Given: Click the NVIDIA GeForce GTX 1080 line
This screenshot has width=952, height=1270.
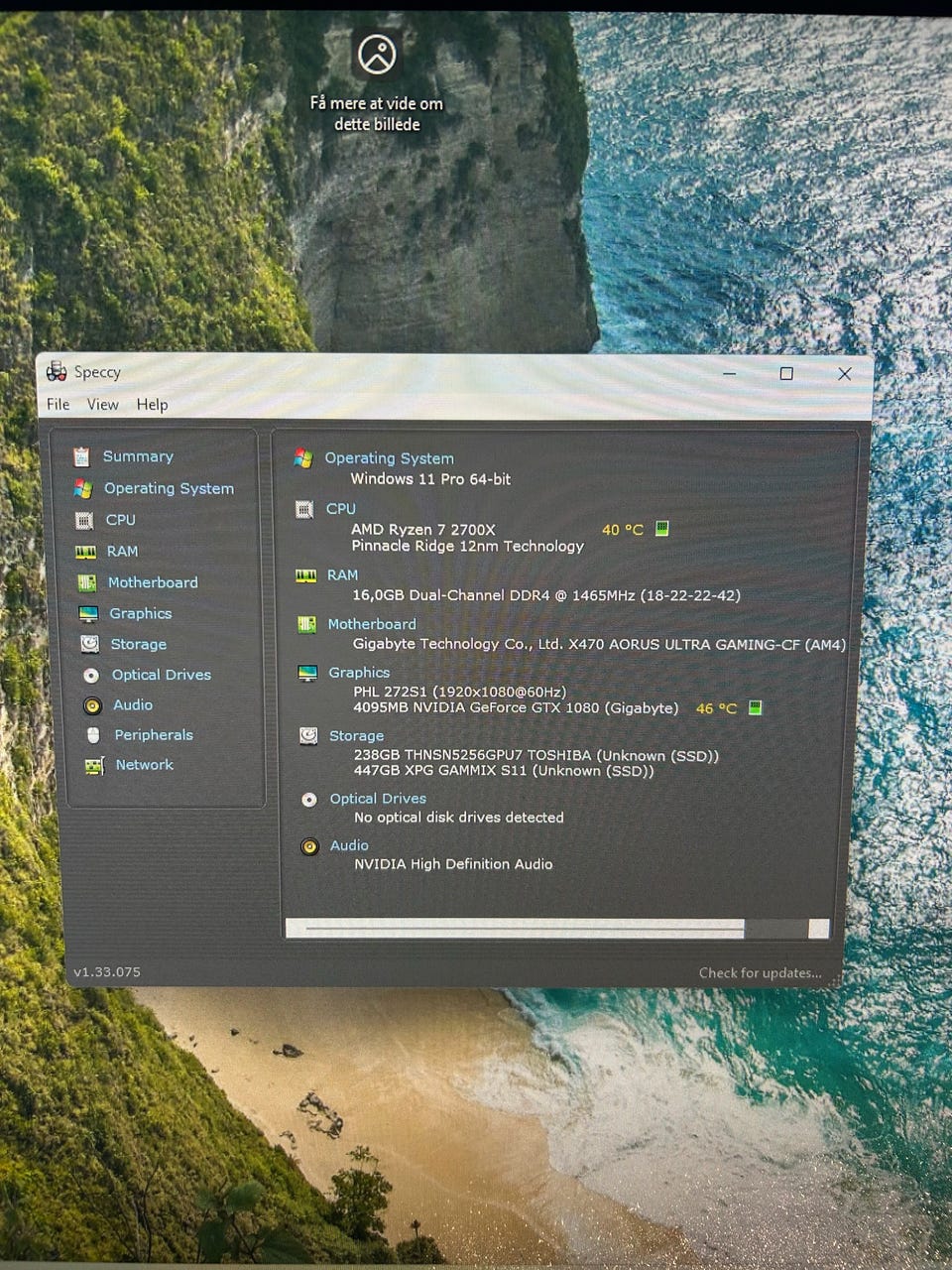Looking at the screenshot, I should pyautogui.click(x=516, y=708).
